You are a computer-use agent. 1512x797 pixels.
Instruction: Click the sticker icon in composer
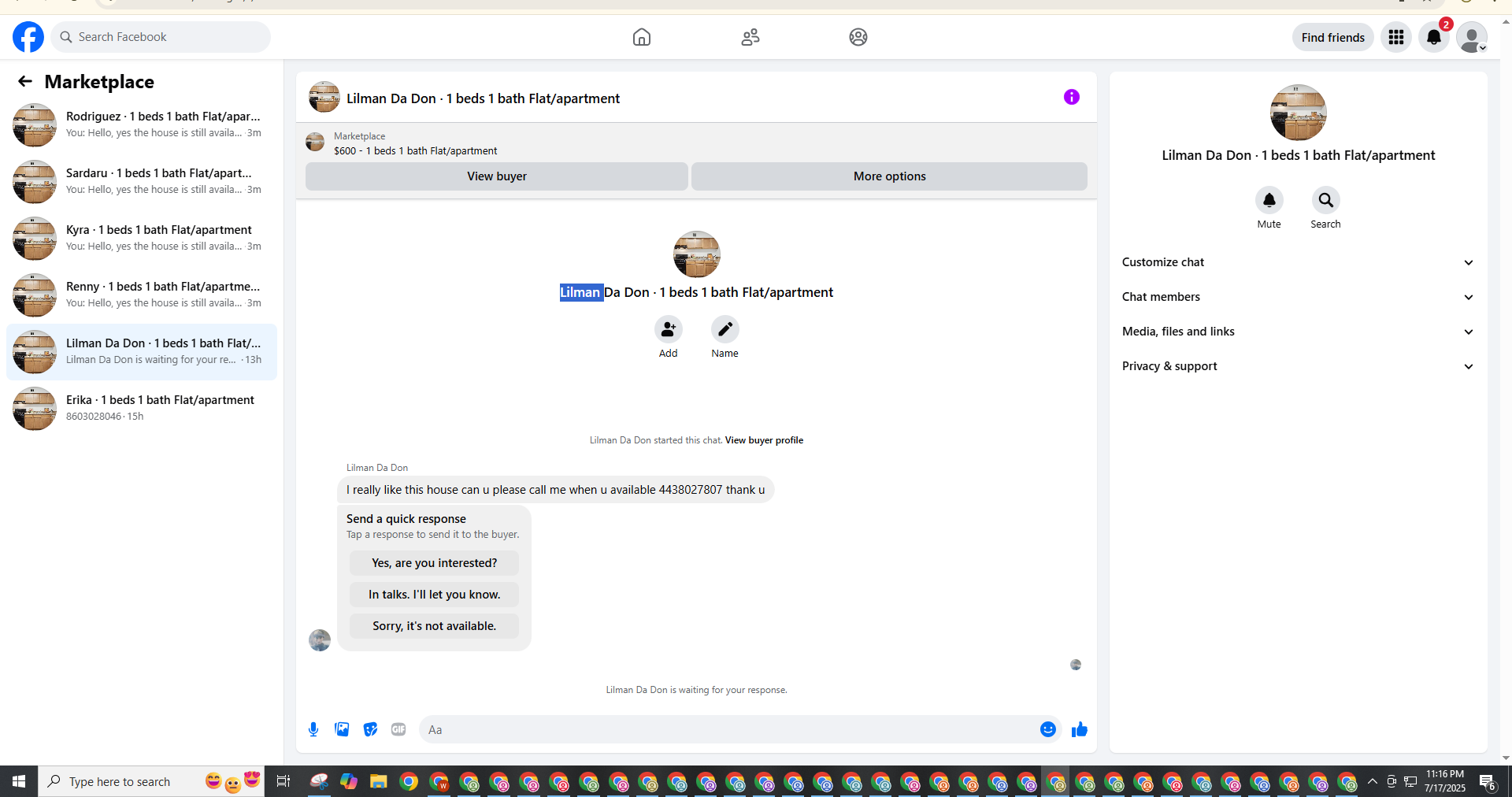[x=370, y=729]
